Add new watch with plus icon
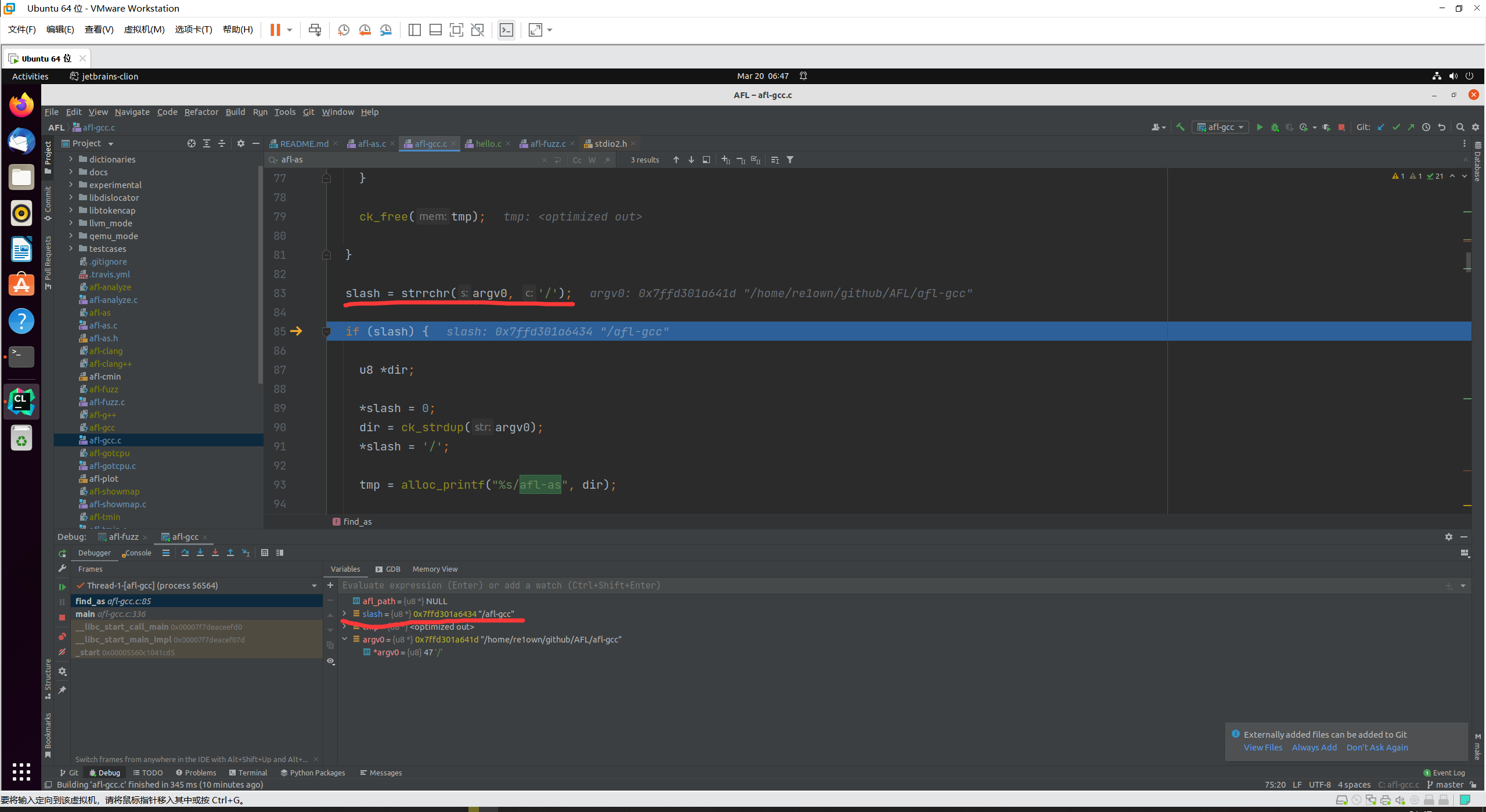The width and height of the screenshot is (1486, 812). click(330, 585)
